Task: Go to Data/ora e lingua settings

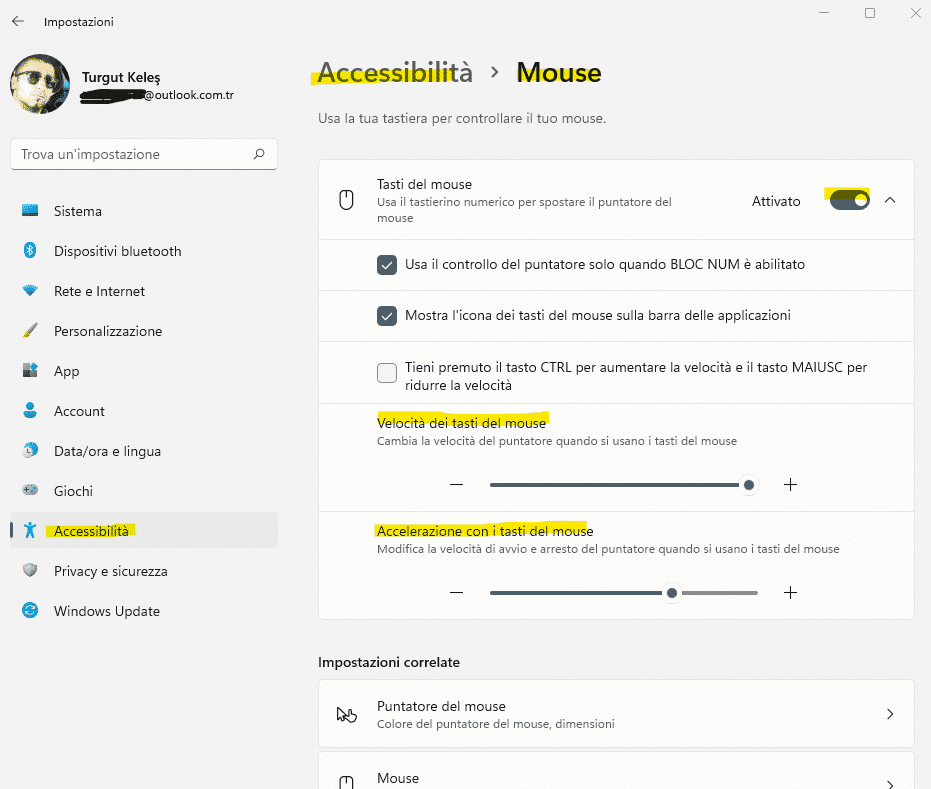Action: click(107, 451)
